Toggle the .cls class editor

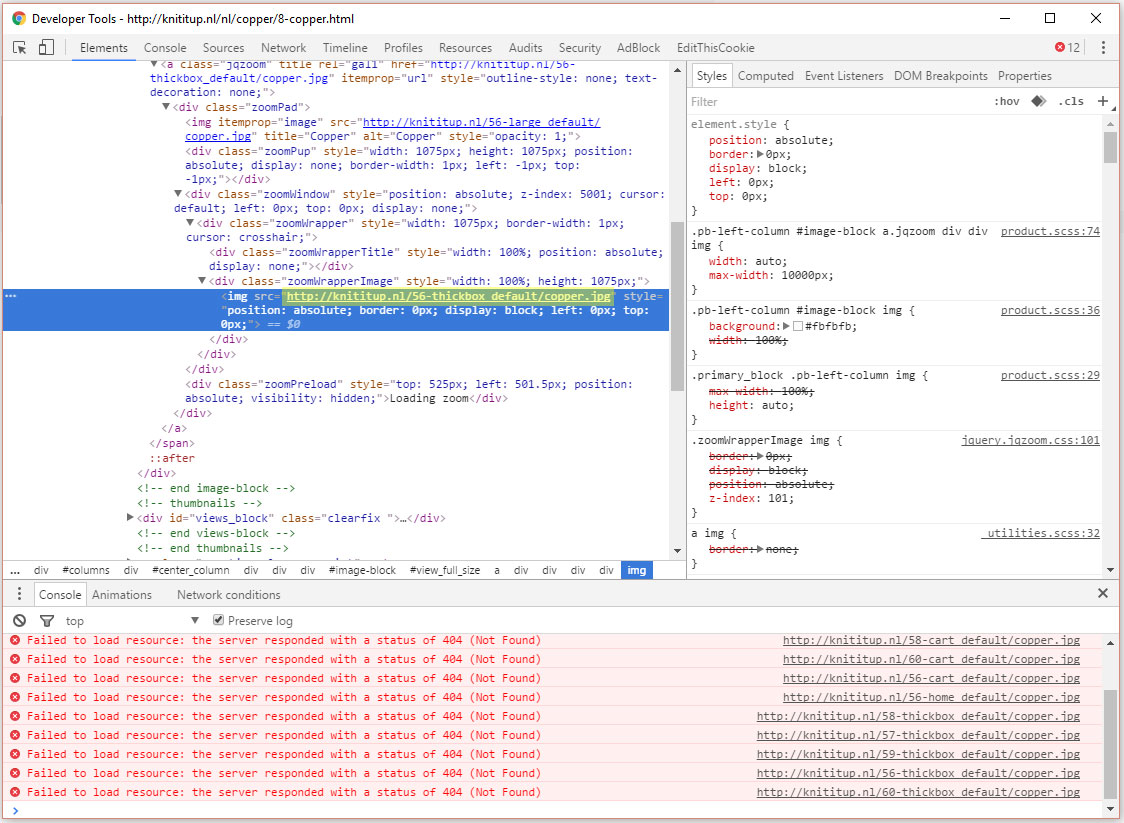1071,101
